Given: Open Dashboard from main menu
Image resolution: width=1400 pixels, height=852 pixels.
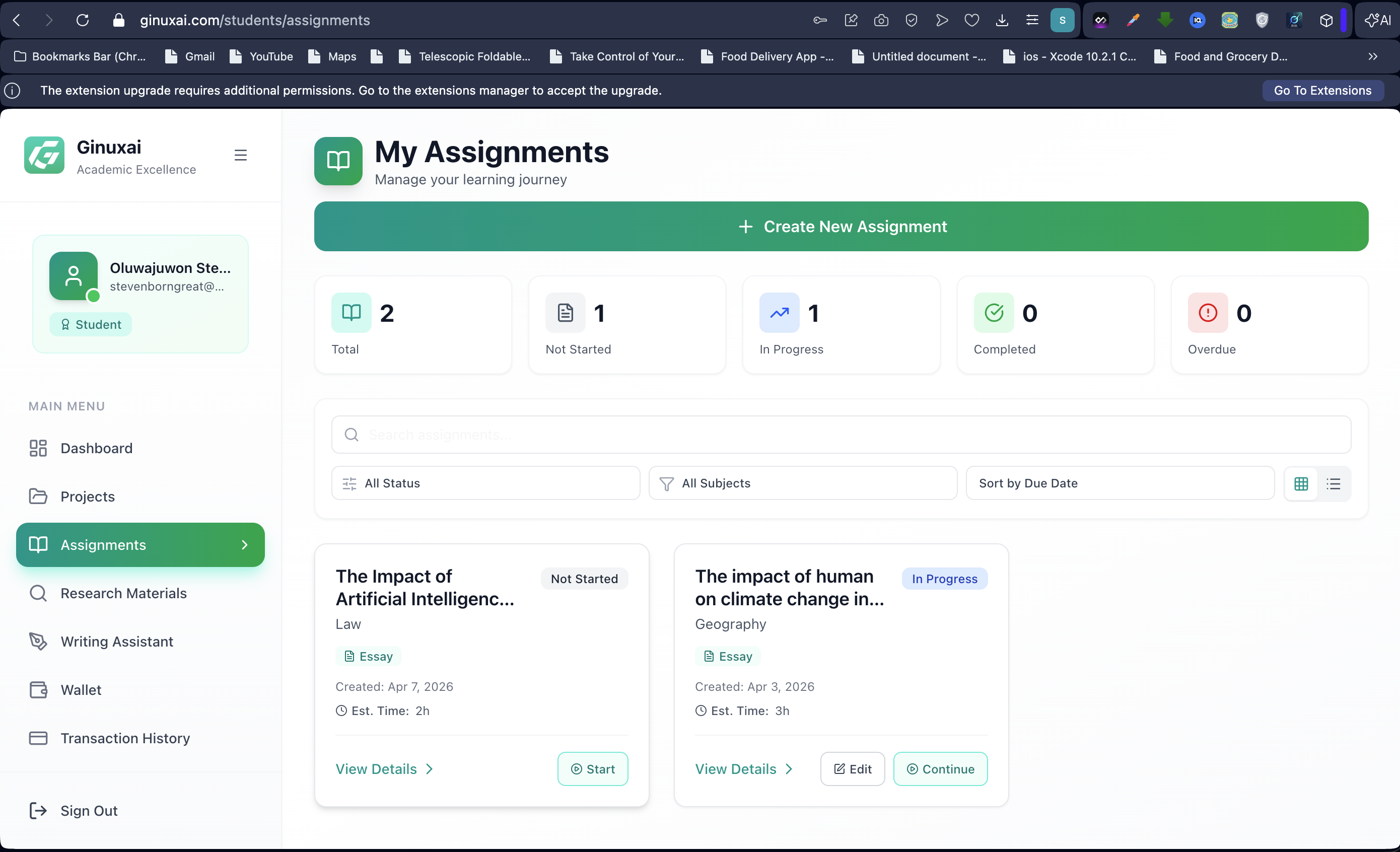Looking at the screenshot, I should (x=96, y=448).
